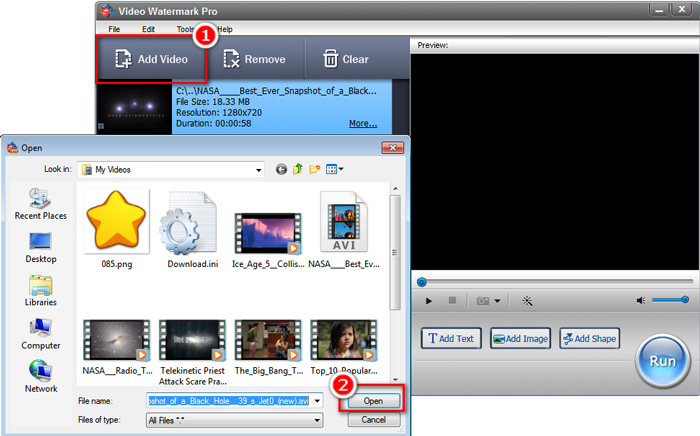Go to Network in the sidebar
Screen dimensions: 700x436
click(x=41, y=377)
